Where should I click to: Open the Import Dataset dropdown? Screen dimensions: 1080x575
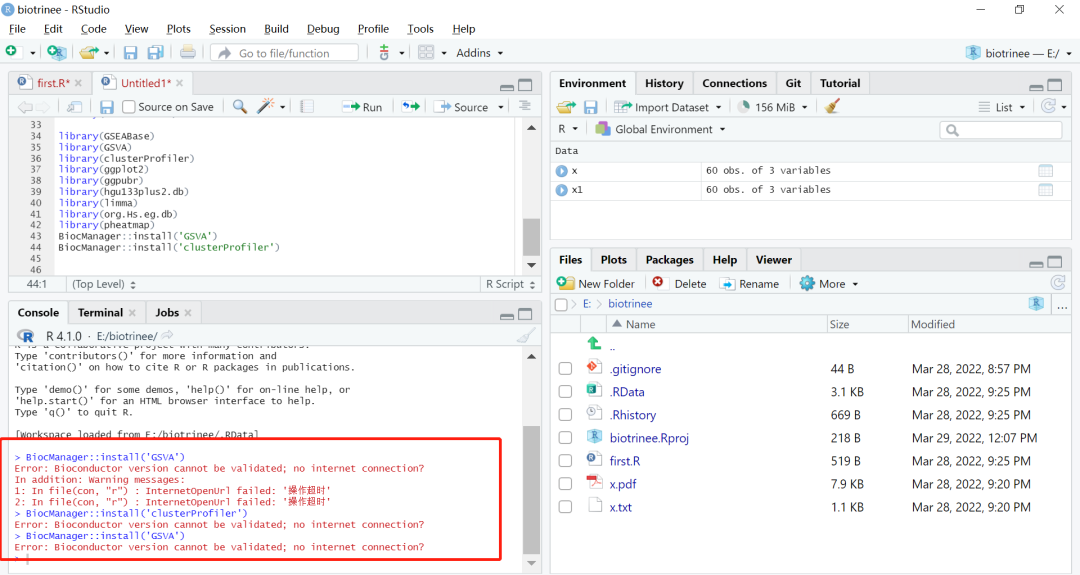667,107
